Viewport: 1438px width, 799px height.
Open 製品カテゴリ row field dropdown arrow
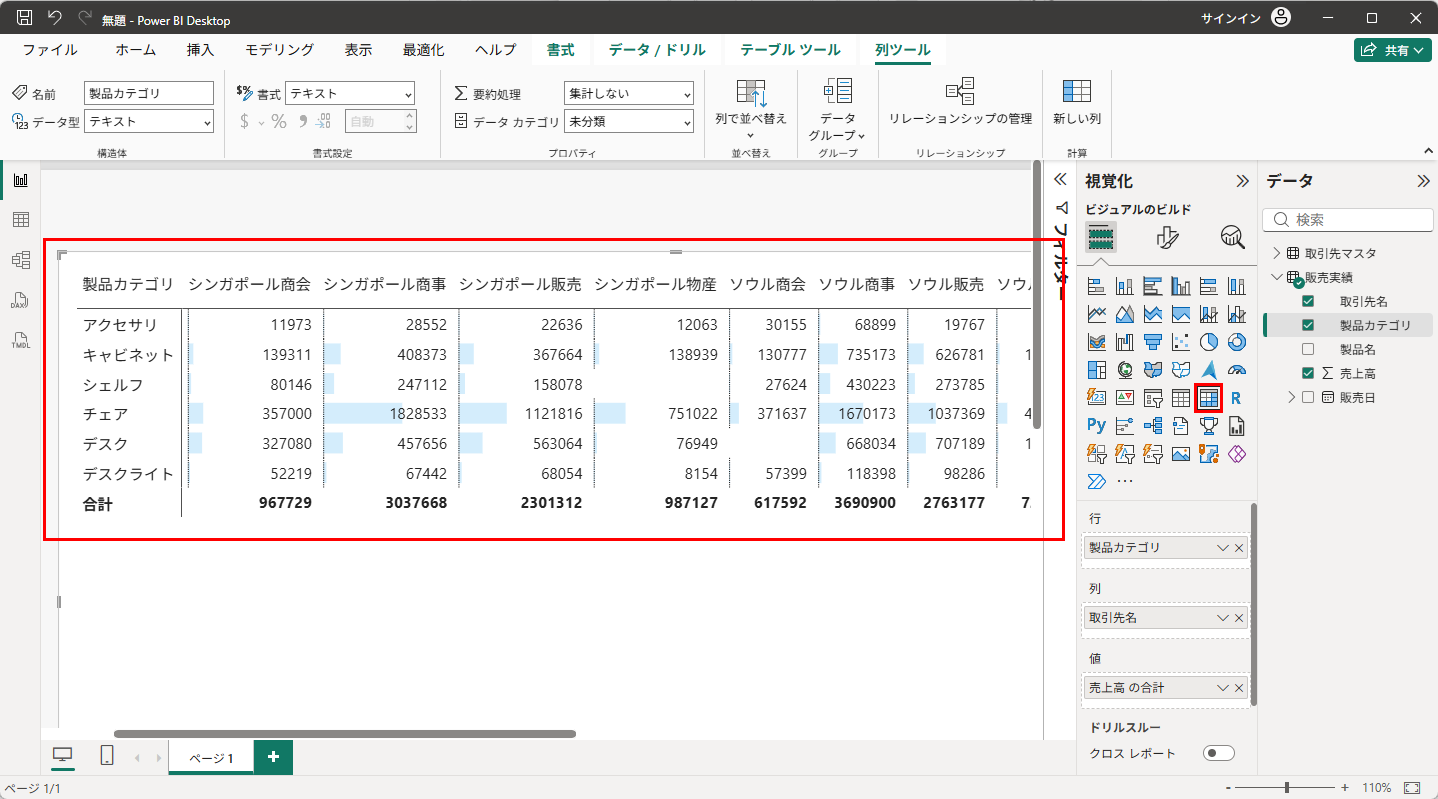(x=1222, y=548)
